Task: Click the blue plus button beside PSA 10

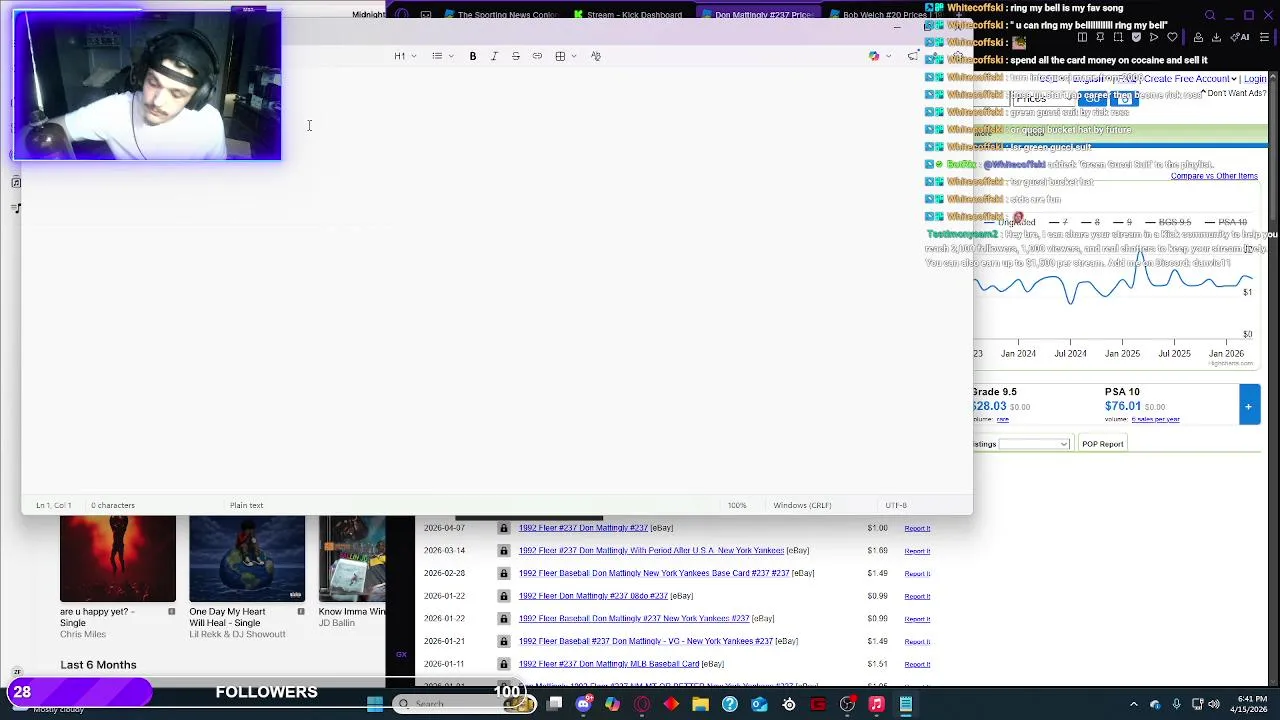Action: pyautogui.click(x=1249, y=407)
